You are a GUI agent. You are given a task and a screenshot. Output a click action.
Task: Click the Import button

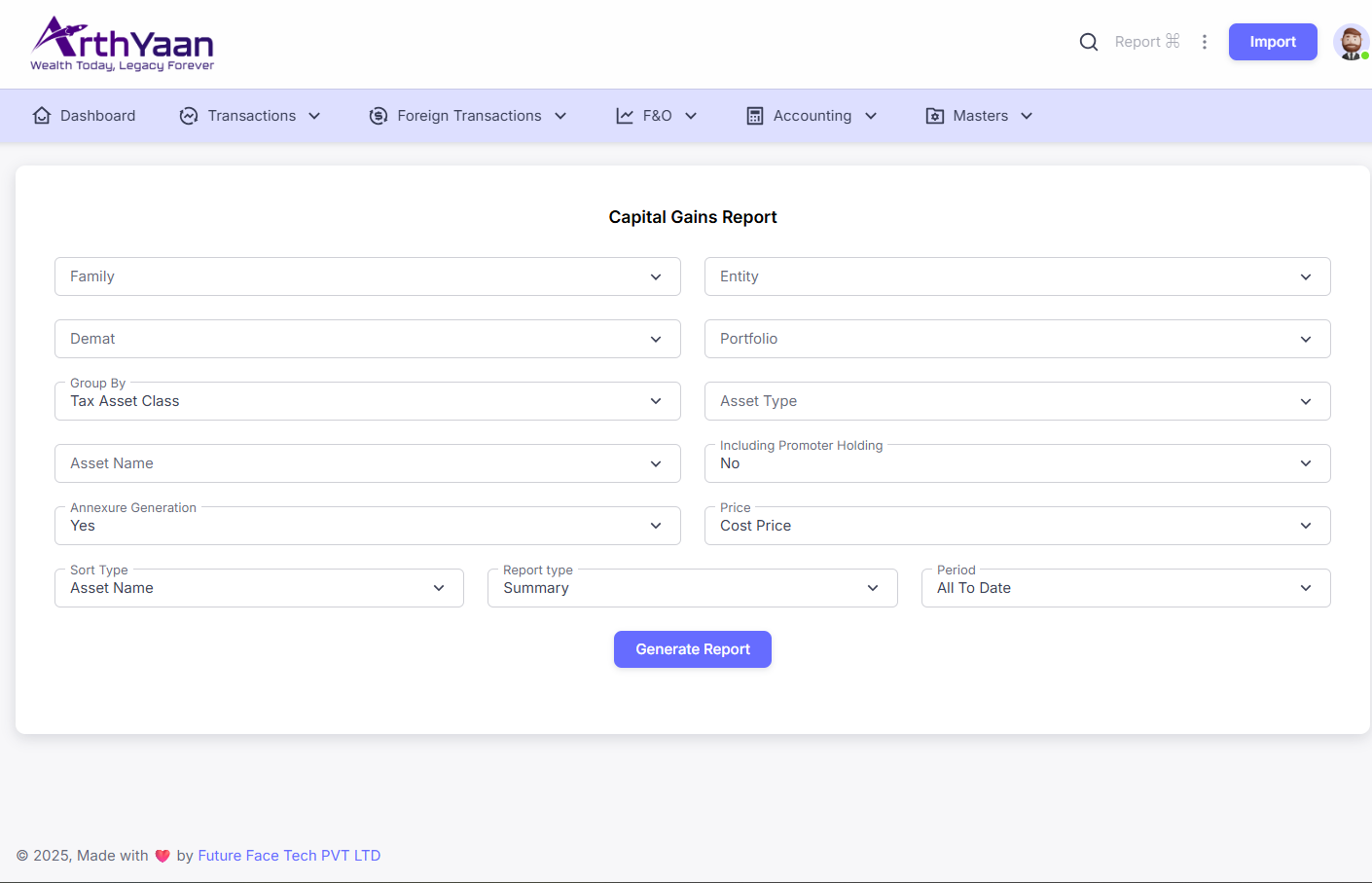(x=1272, y=42)
